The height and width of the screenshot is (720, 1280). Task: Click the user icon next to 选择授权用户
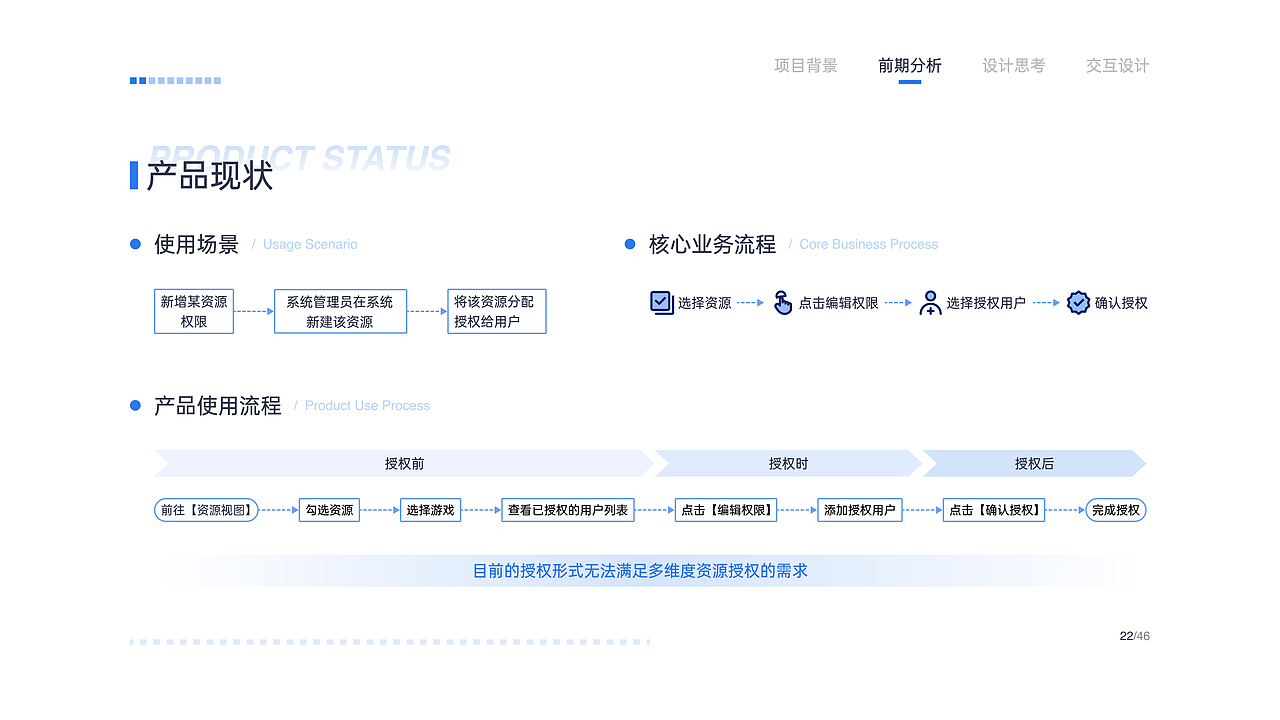[x=931, y=302]
